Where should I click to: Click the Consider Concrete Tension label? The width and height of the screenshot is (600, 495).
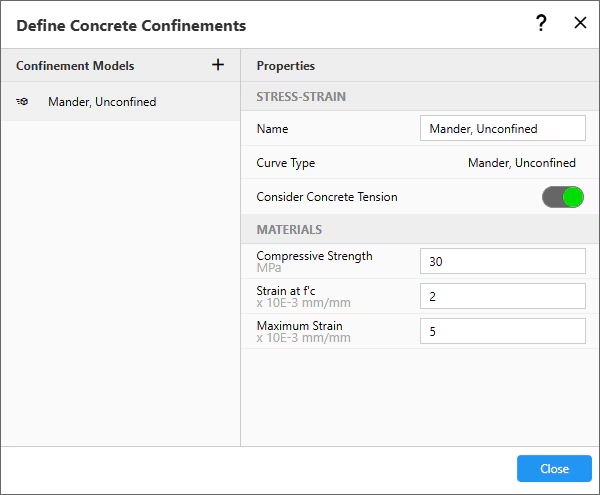326,197
